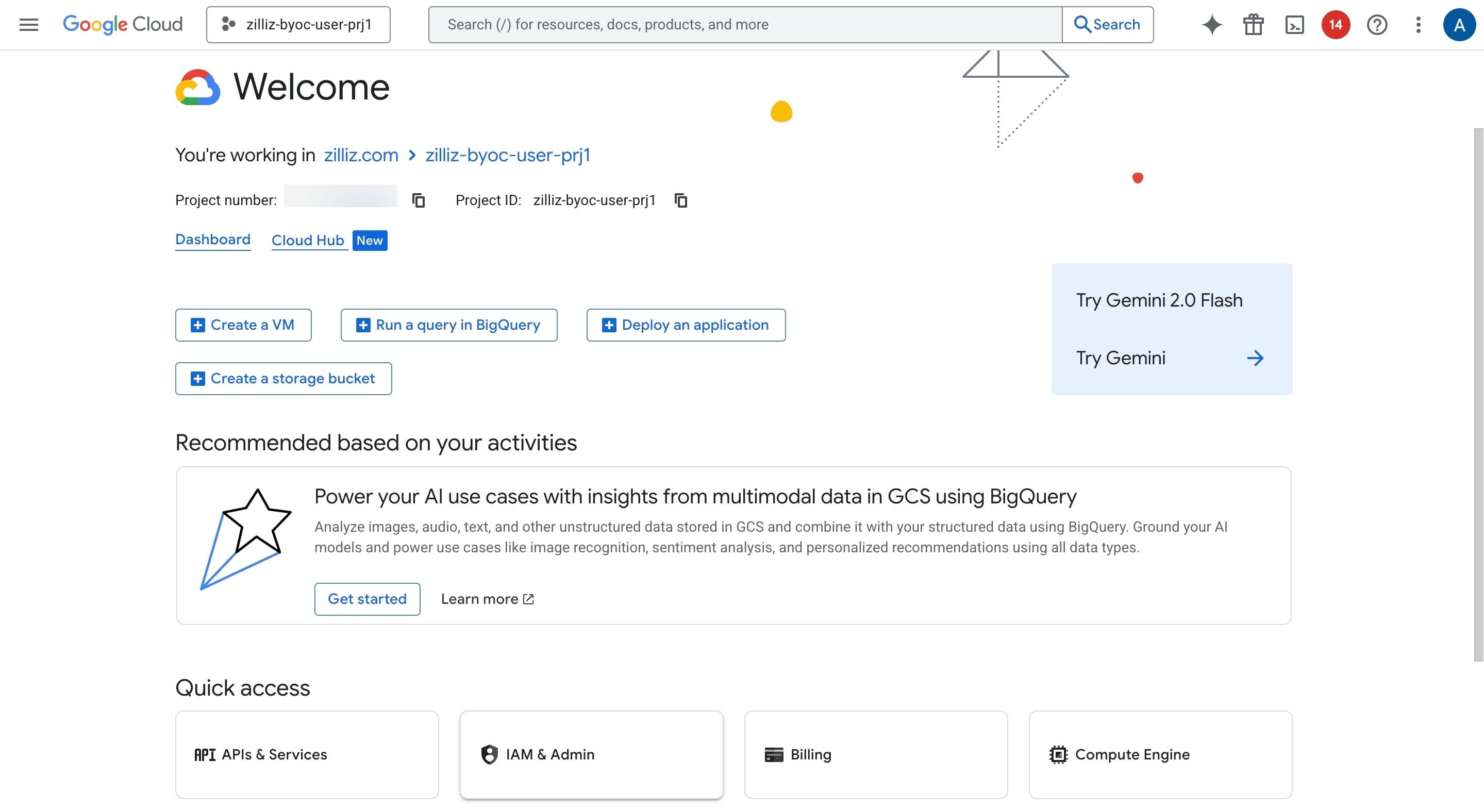The width and height of the screenshot is (1484, 812).
Task: Click the Try Gemini 2.0 Flash heading
Action: (x=1159, y=300)
